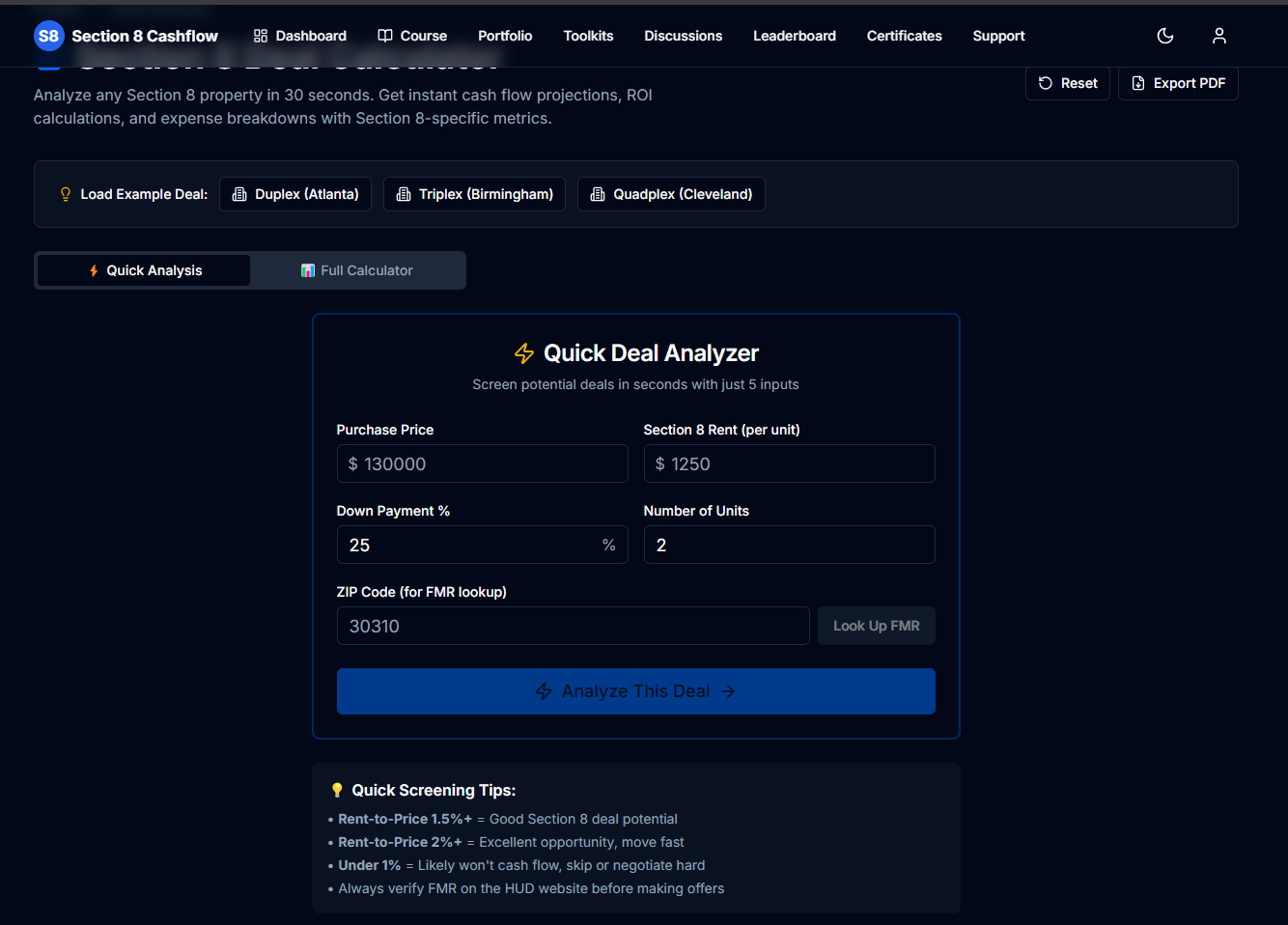Open the user profile icon
The height and width of the screenshot is (925, 1288).
1218,36
